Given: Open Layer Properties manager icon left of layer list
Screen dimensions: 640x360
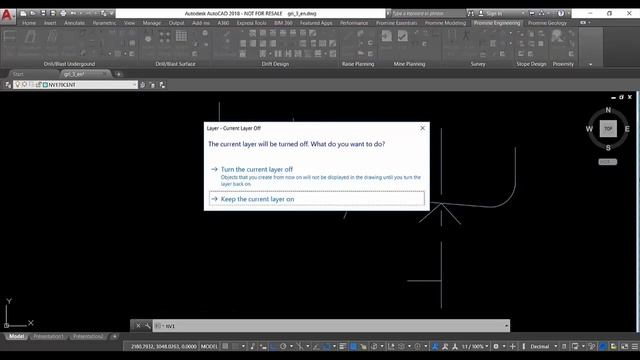Looking at the screenshot, I should coord(8,85).
